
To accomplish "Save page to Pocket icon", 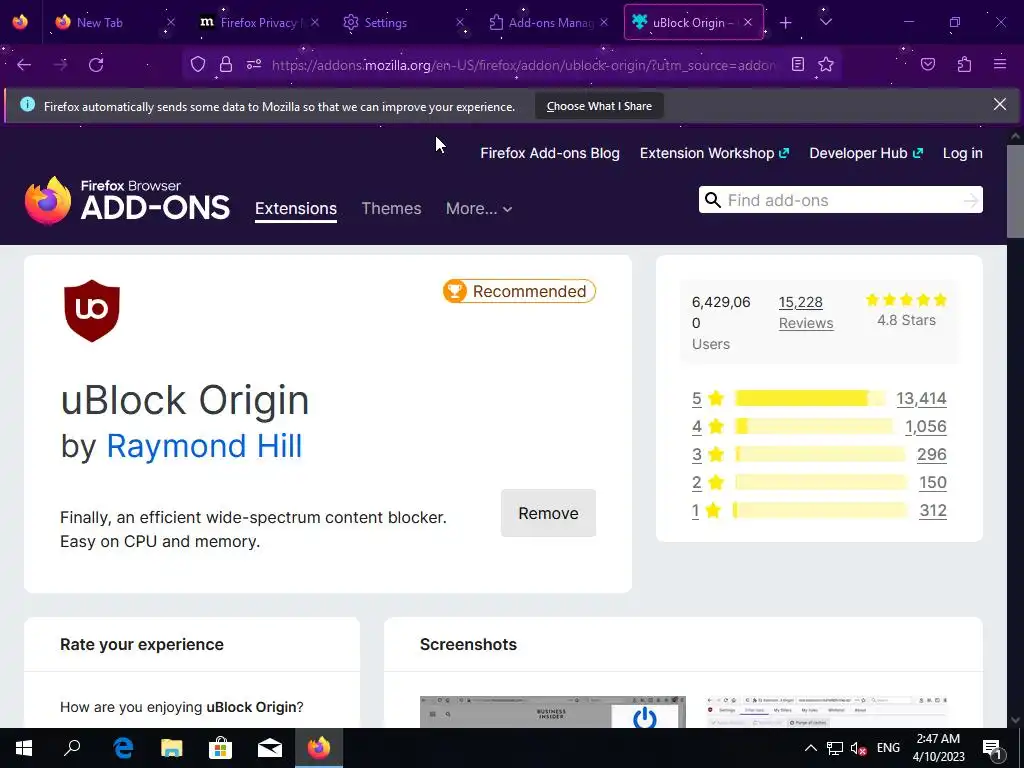I will coord(928,64).
